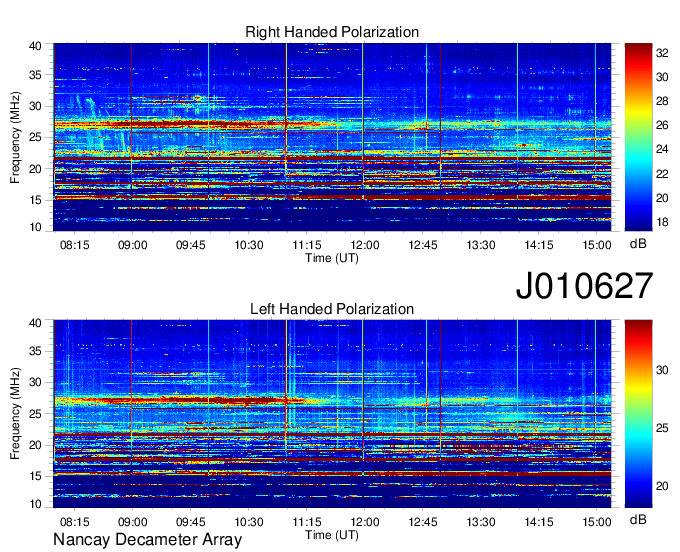Viewport: 680px width, 552px height.
Task: Click 11:15 time tick on Left Handed plot
Action: [x=307, y=522]
